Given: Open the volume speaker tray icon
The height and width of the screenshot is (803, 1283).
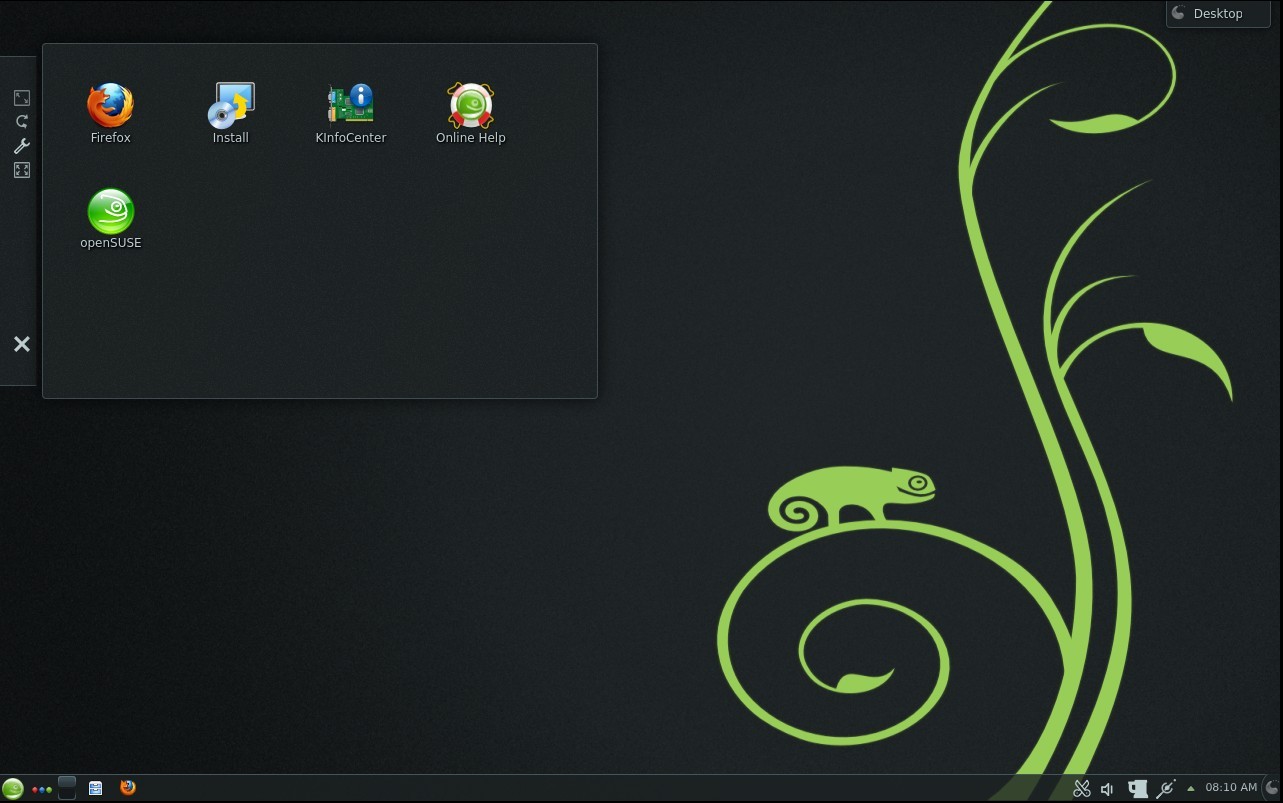Looking at the screenshot, I should 1108,789.
